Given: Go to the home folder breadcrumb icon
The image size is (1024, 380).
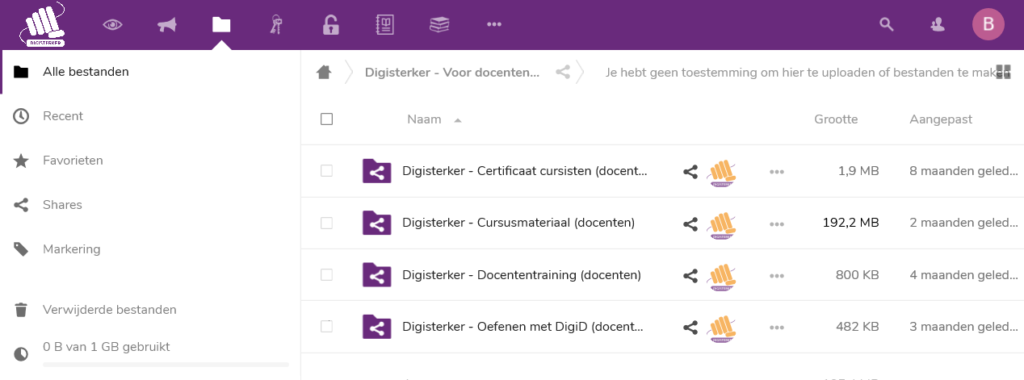Looking at the screenshot, I should coord(324,72).
